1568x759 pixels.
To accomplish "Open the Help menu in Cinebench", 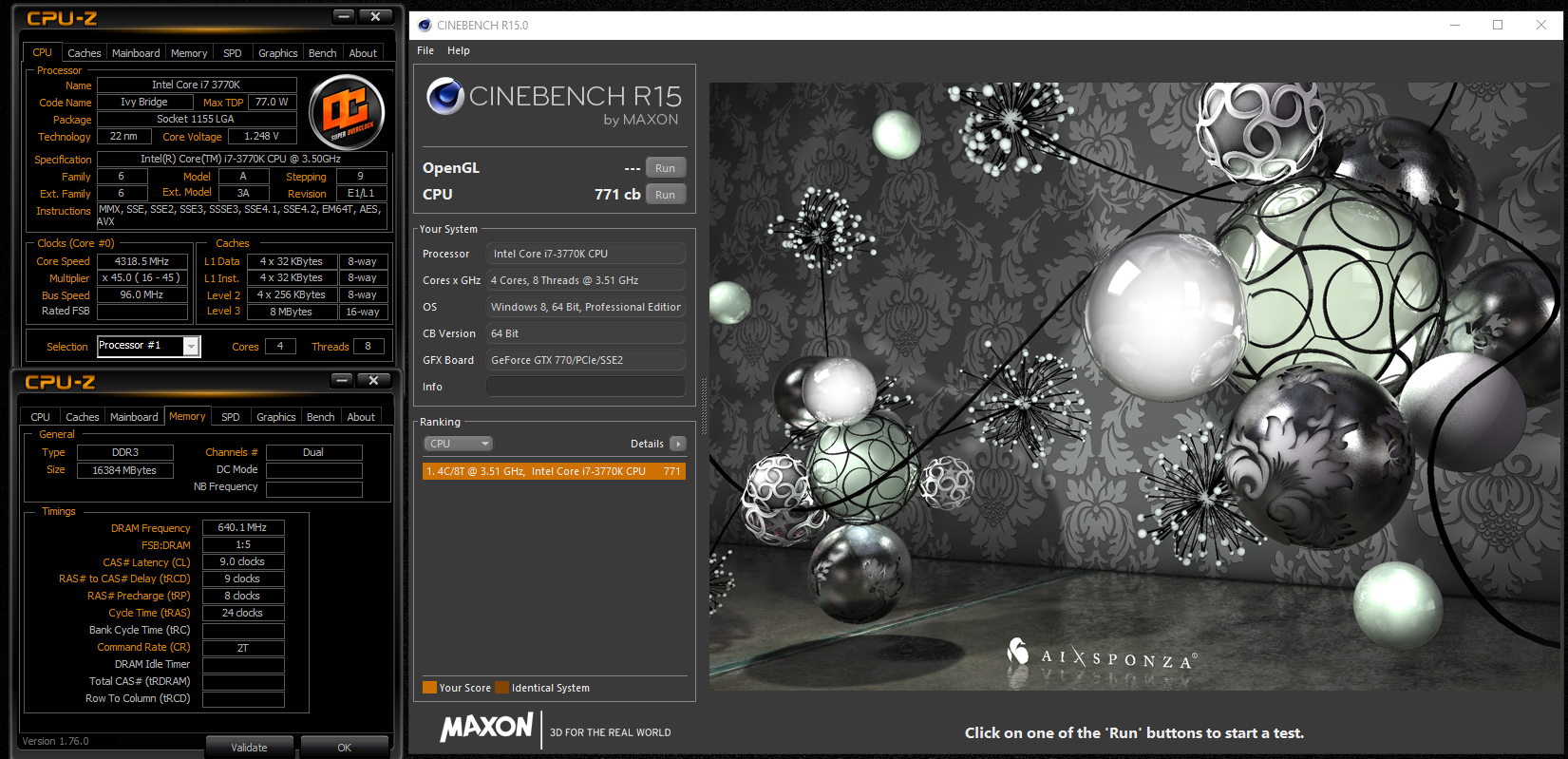I will [x=459, y=50].
